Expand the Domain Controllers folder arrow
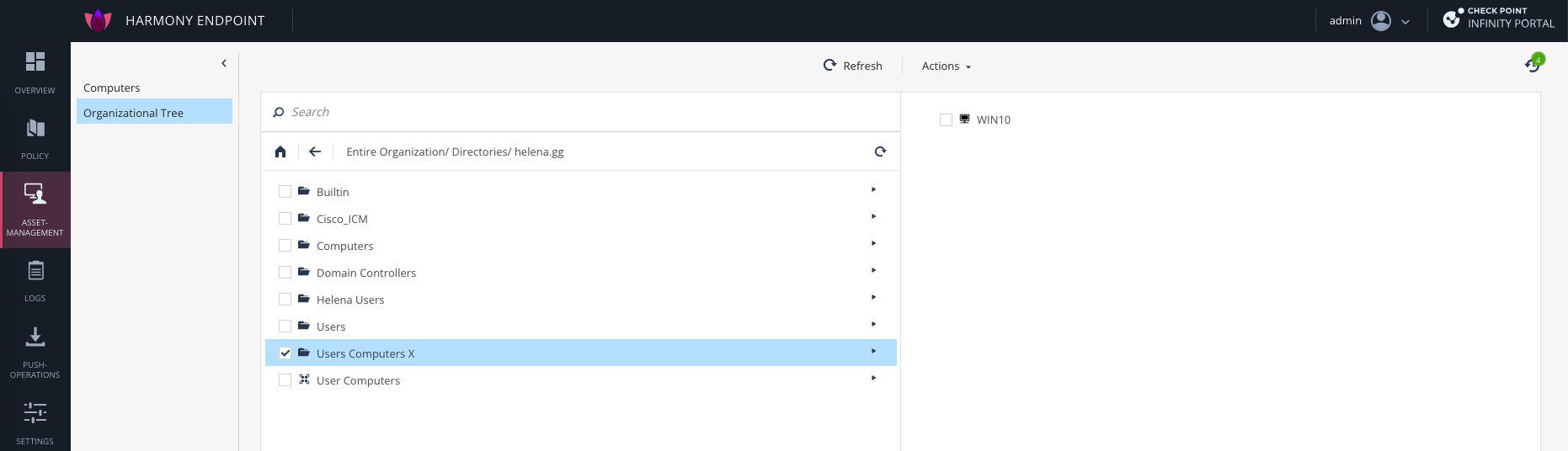1568x451 pixels. coord(873,271)
